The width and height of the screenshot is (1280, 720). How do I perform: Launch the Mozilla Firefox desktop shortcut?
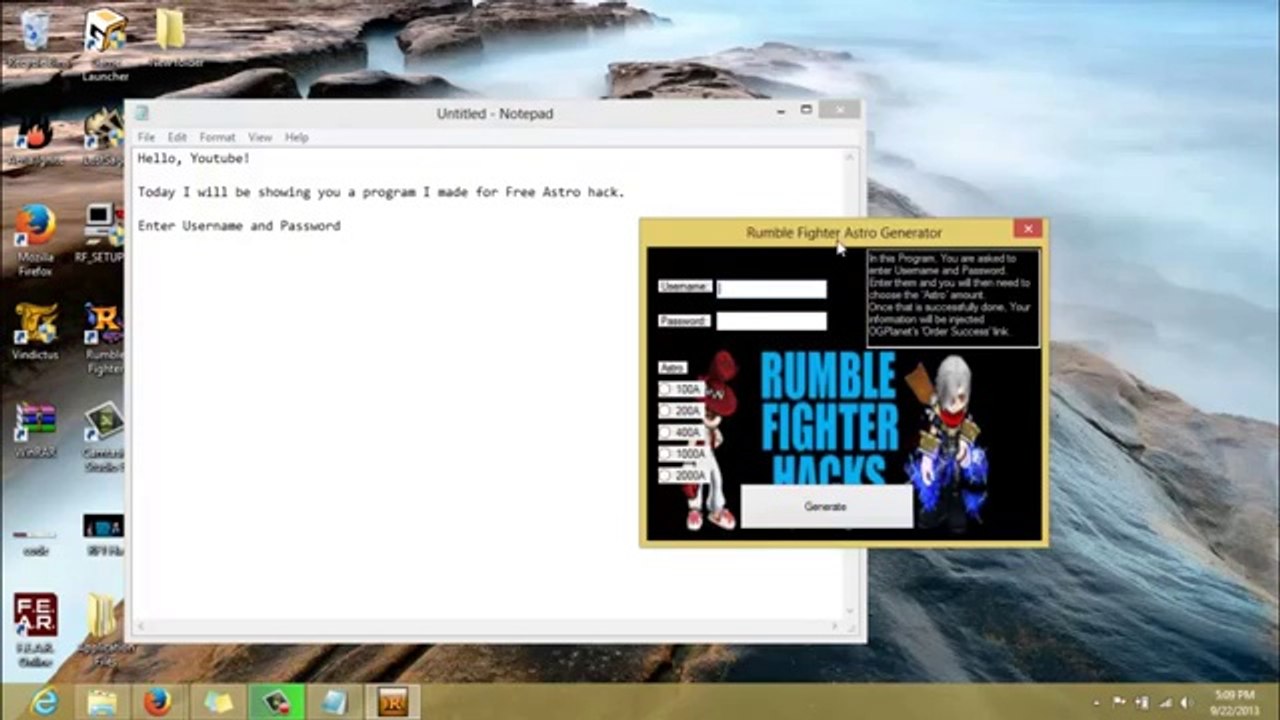click(x=36, y=240)
